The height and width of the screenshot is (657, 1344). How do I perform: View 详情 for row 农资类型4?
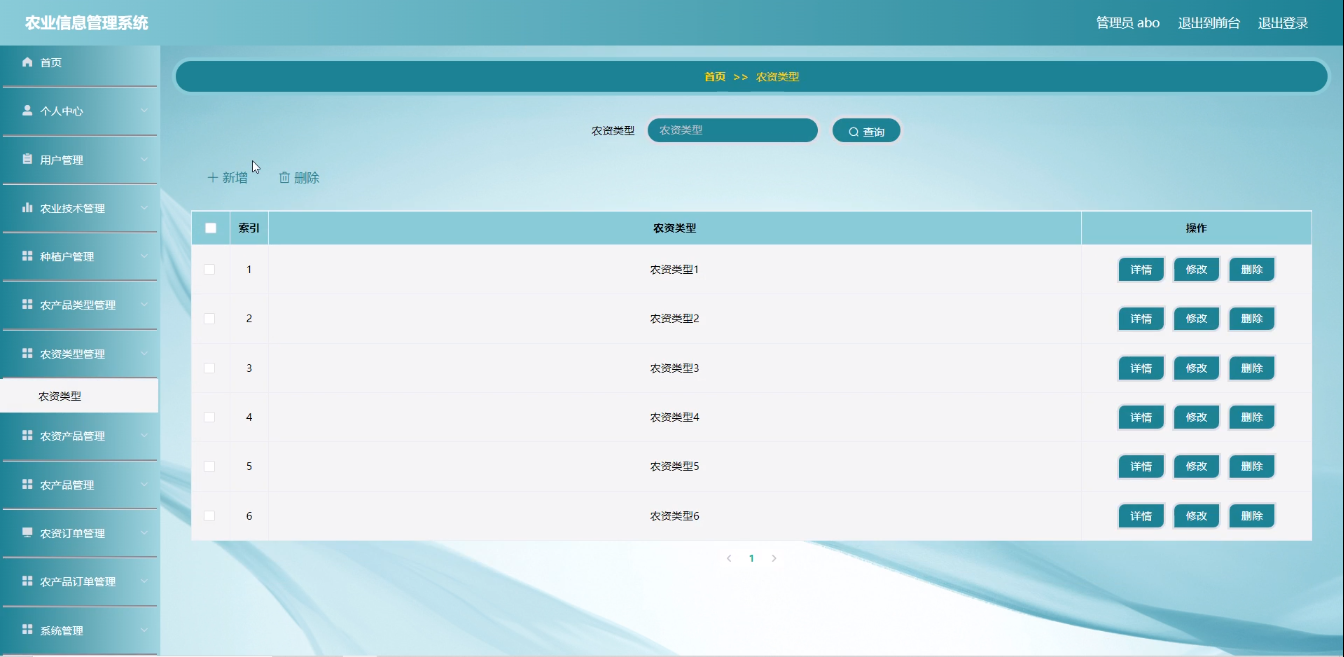click(x=1141, y=418)
